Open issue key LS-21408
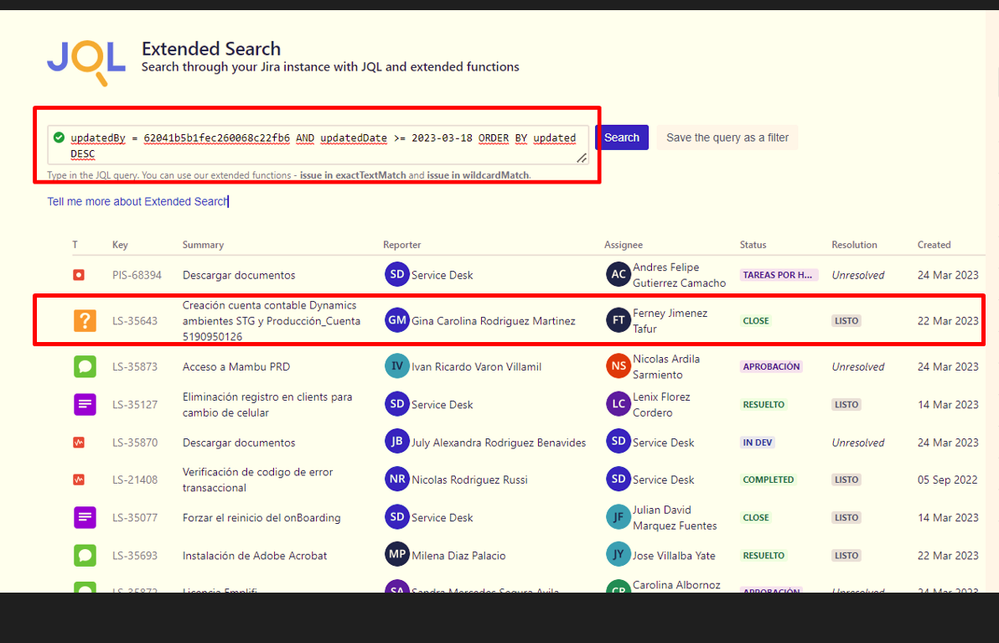 click(135, 480)
